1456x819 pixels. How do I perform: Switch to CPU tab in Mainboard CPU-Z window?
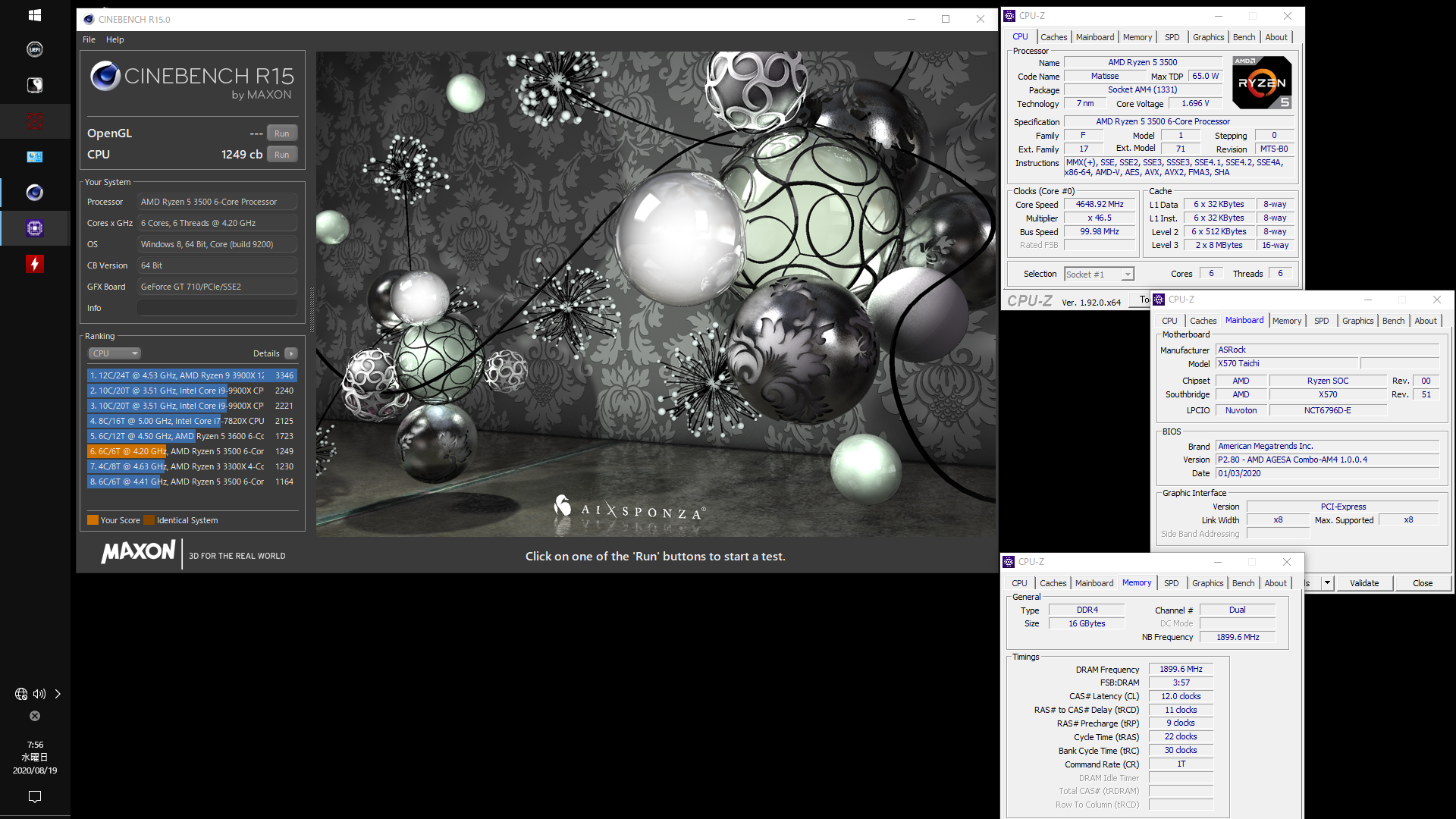(1169, 321)
